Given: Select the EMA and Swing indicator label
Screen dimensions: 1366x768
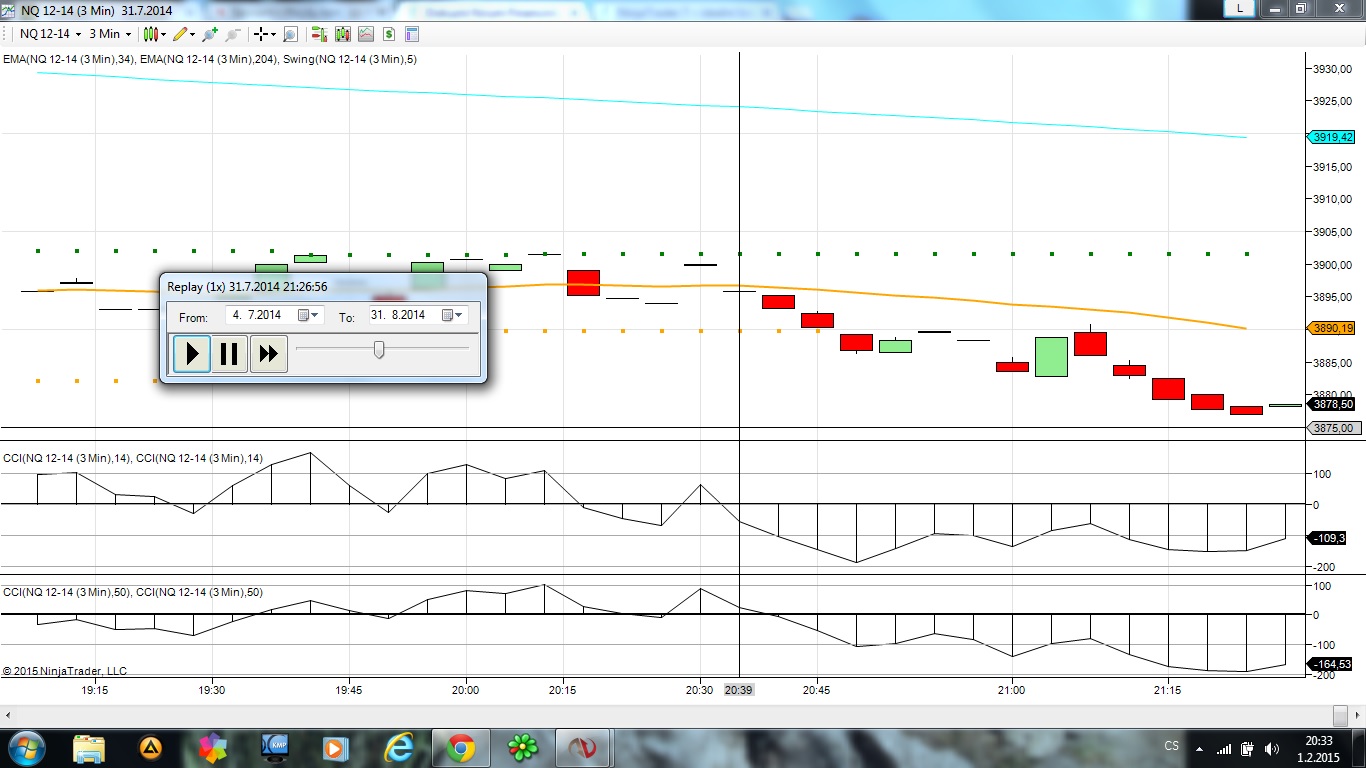Looking at the screenshot, I should (210, 60).
